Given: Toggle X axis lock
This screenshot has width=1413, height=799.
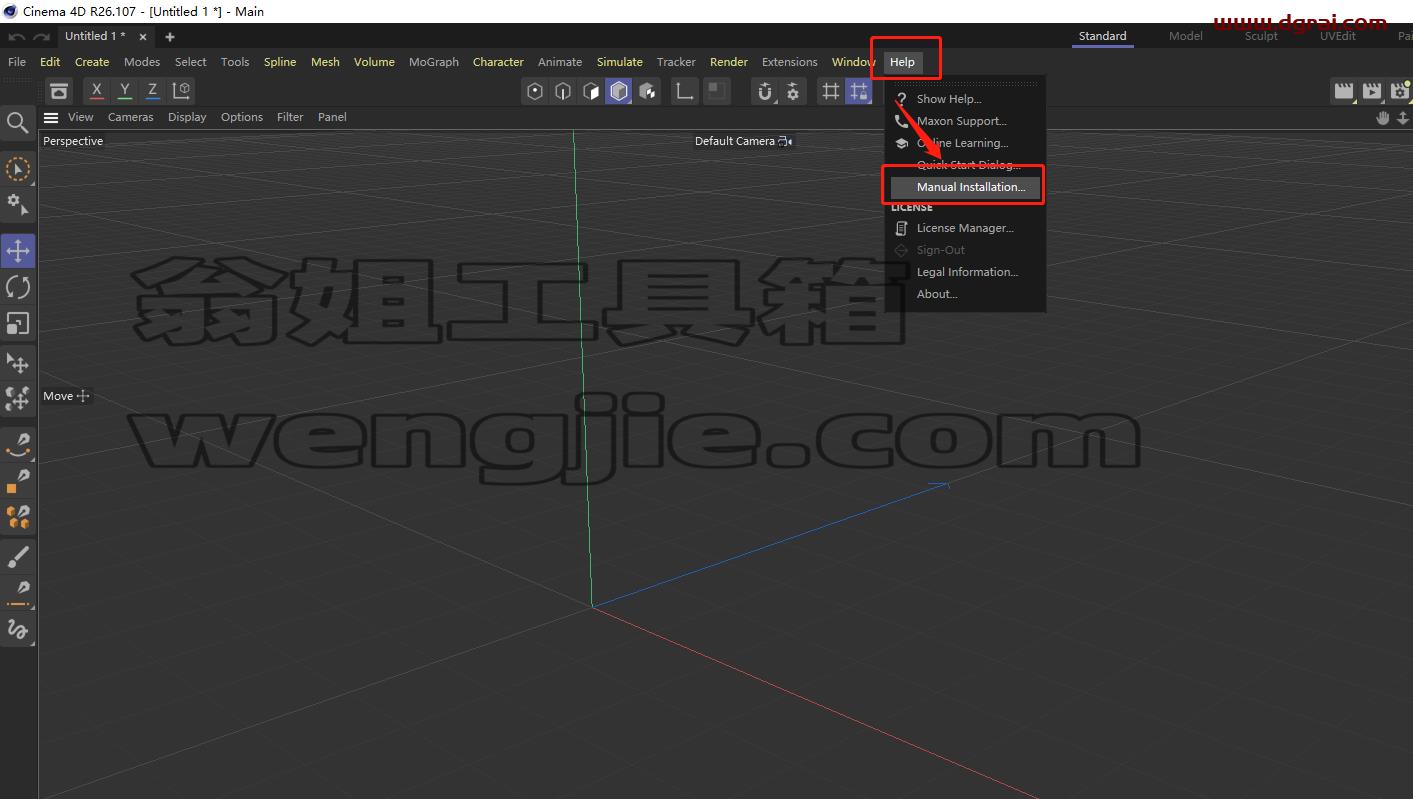Looking at the screenshot, I should click(97, 91).
